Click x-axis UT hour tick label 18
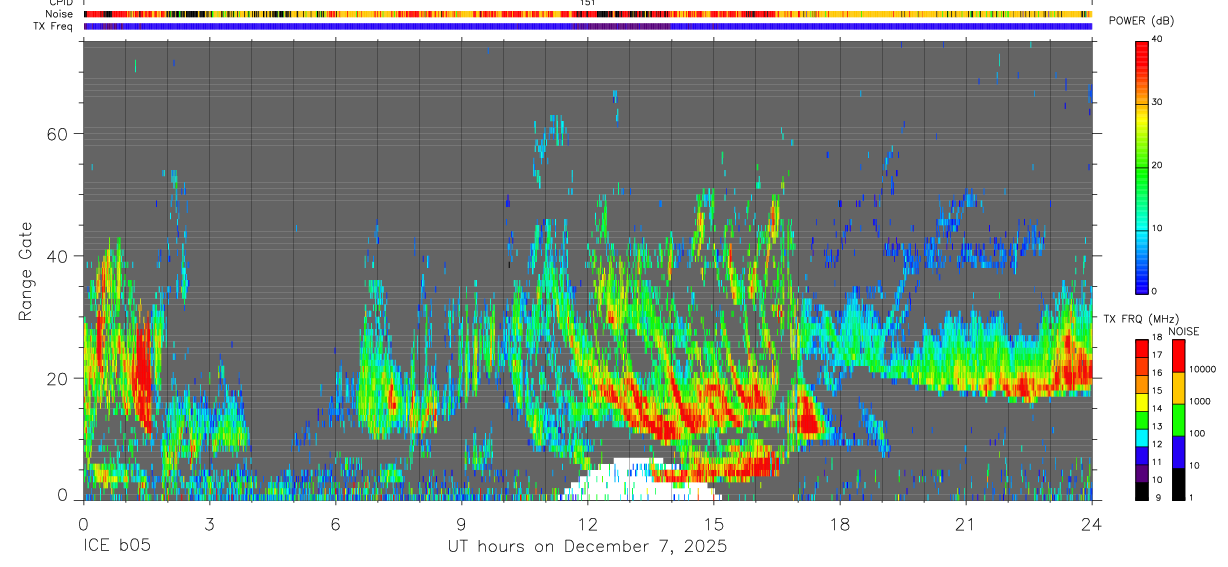This screenshot has width=1228, height=567. coord(839,524)
